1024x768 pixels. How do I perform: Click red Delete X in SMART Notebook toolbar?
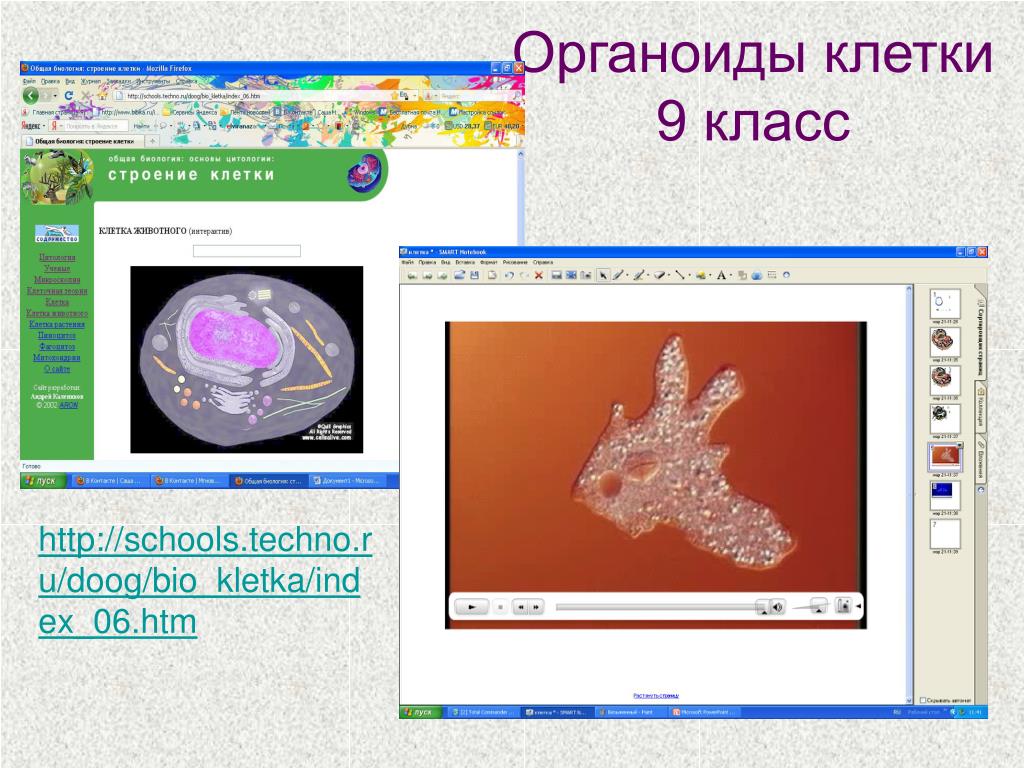pos(539,275)
